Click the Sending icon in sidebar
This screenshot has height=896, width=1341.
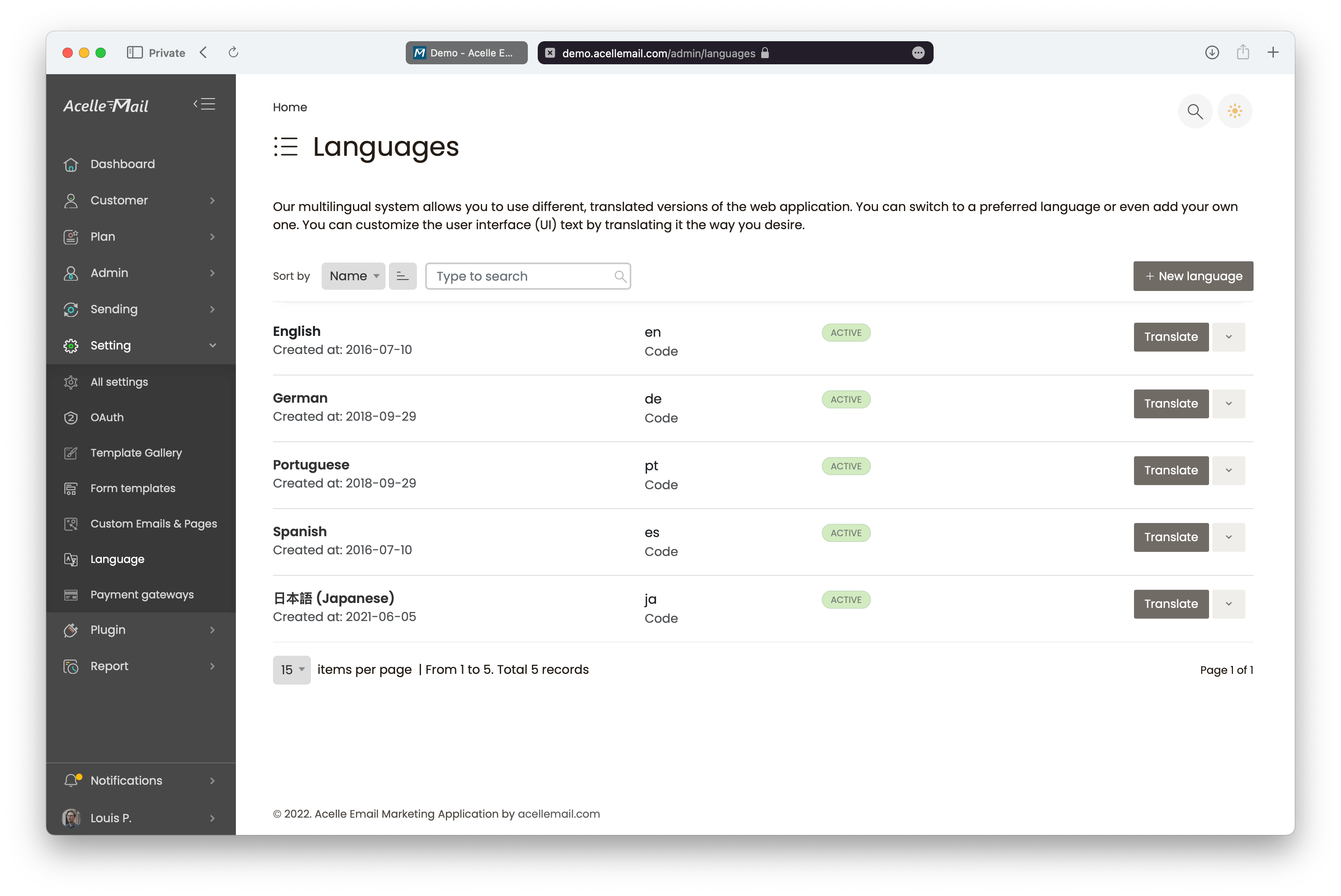click(71, 309)
